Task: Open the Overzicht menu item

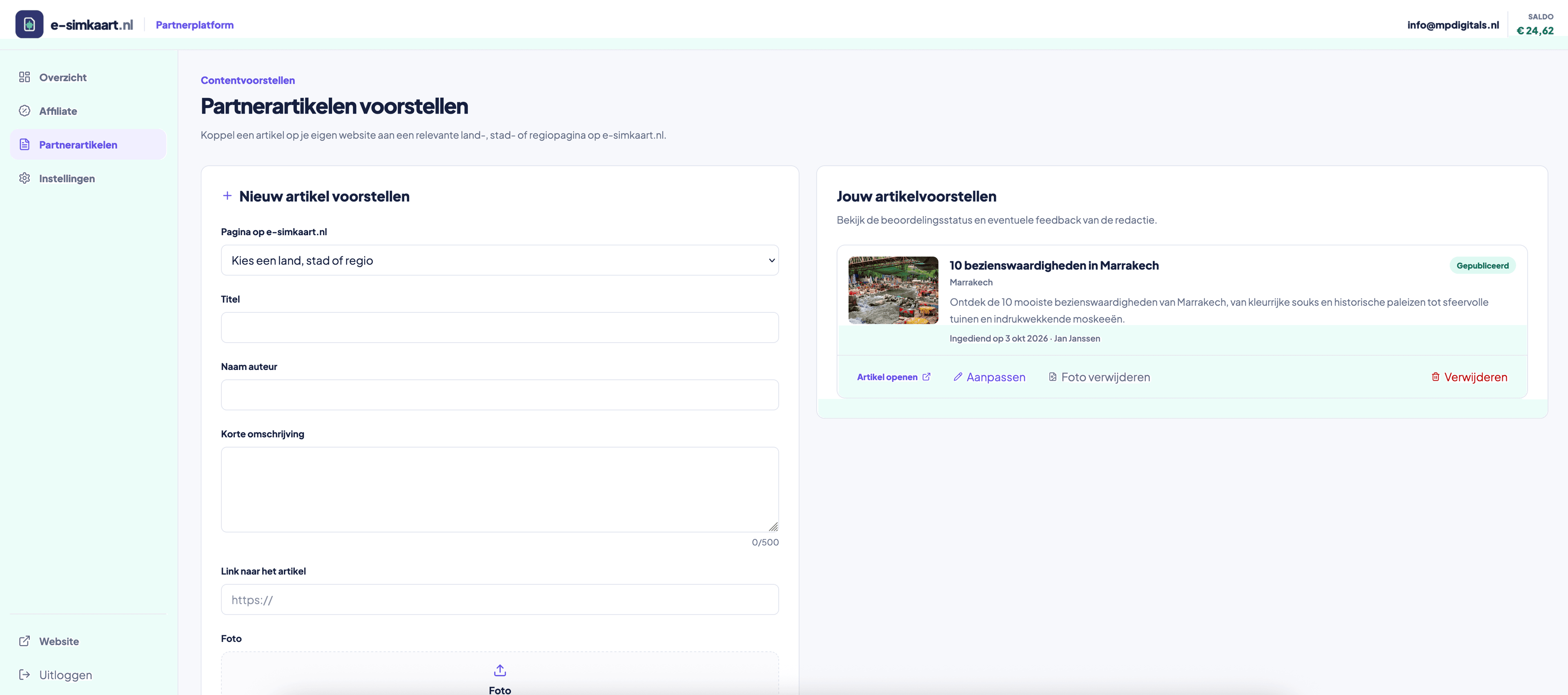Action: tap(88, 77)
